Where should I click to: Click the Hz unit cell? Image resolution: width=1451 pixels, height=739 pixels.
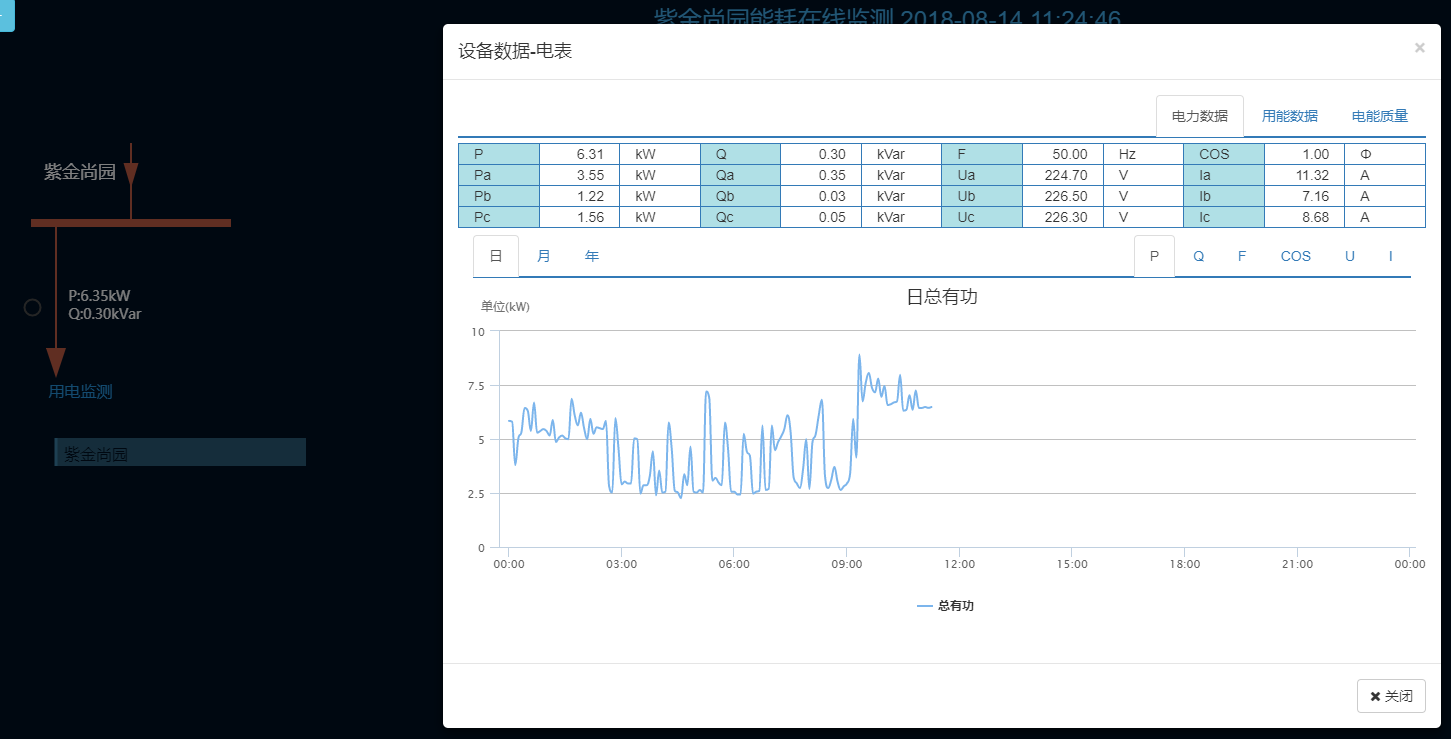(x=1143, y=154)
